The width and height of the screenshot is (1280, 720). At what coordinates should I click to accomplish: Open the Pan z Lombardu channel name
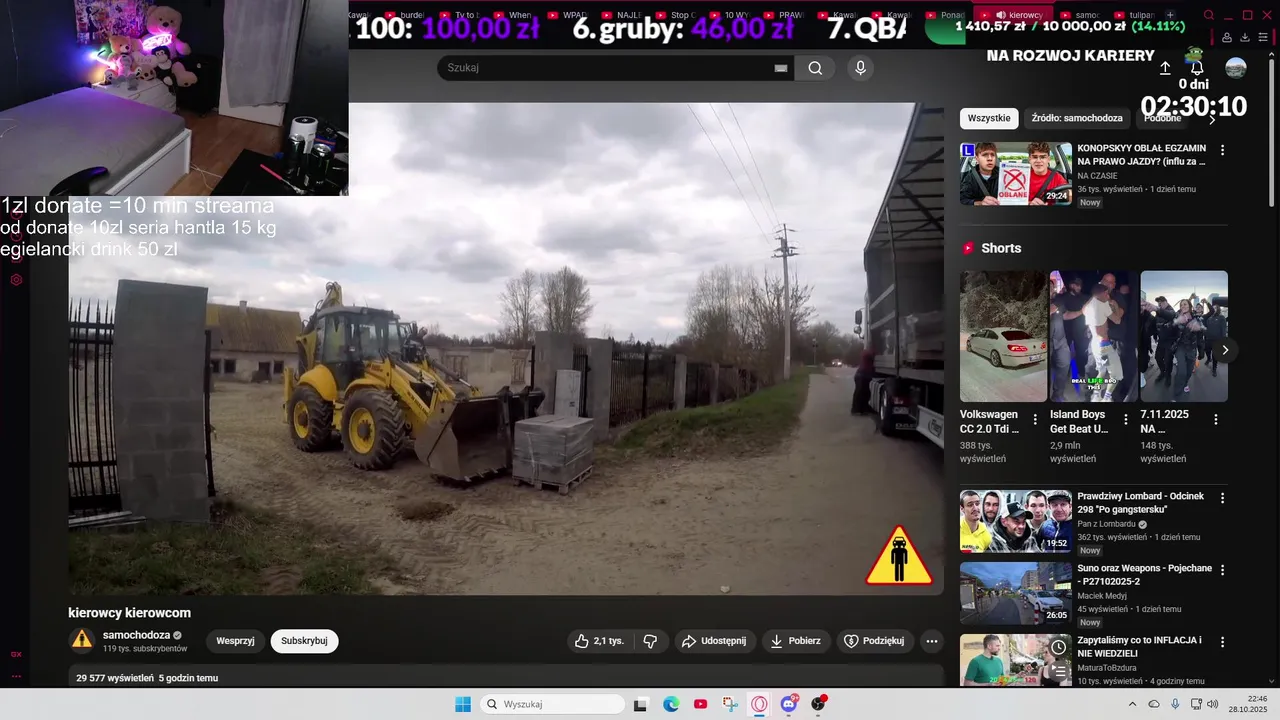click(1106, 524)
